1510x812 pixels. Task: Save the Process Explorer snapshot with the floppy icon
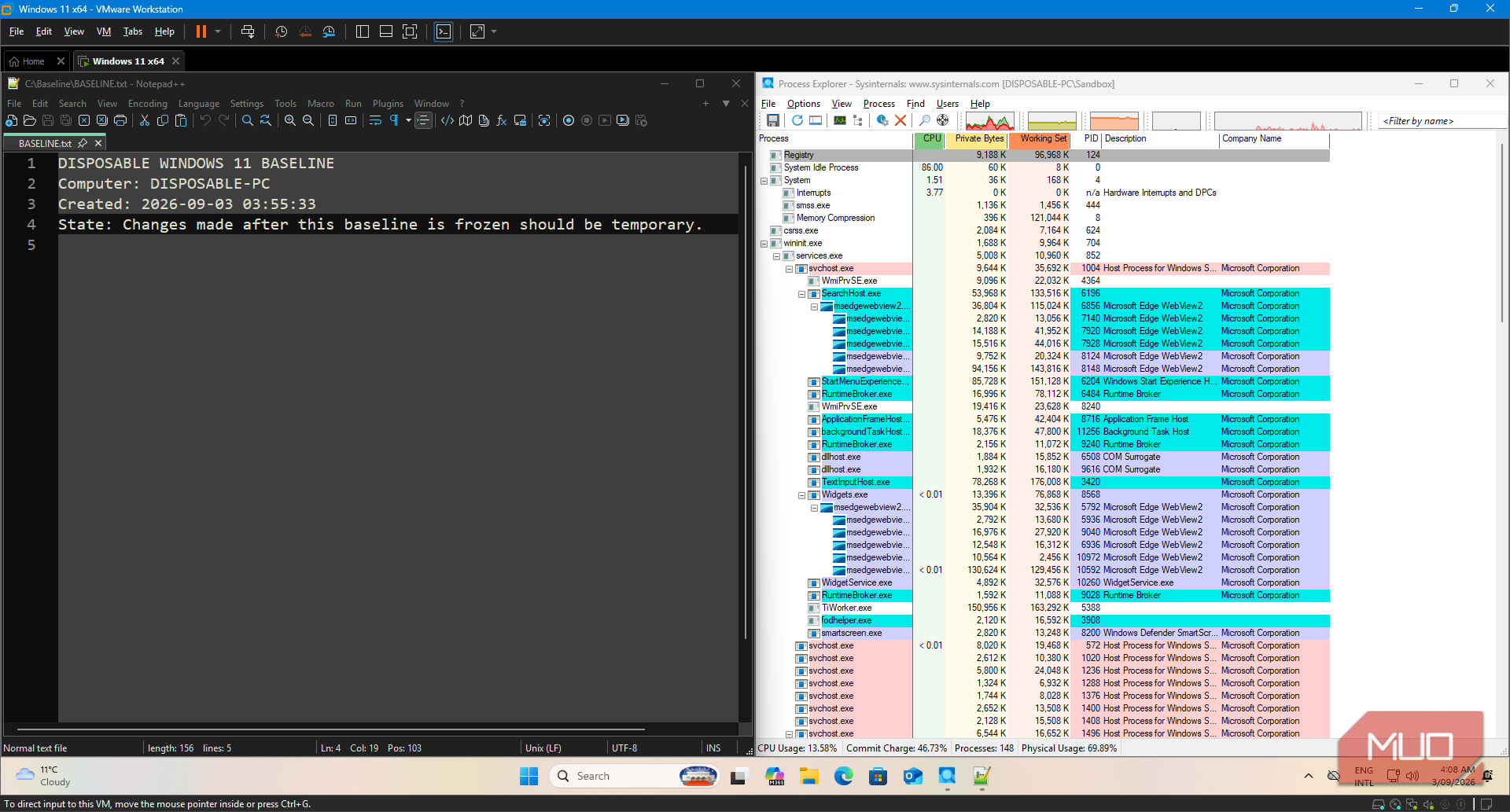click(x=773, y=120)
